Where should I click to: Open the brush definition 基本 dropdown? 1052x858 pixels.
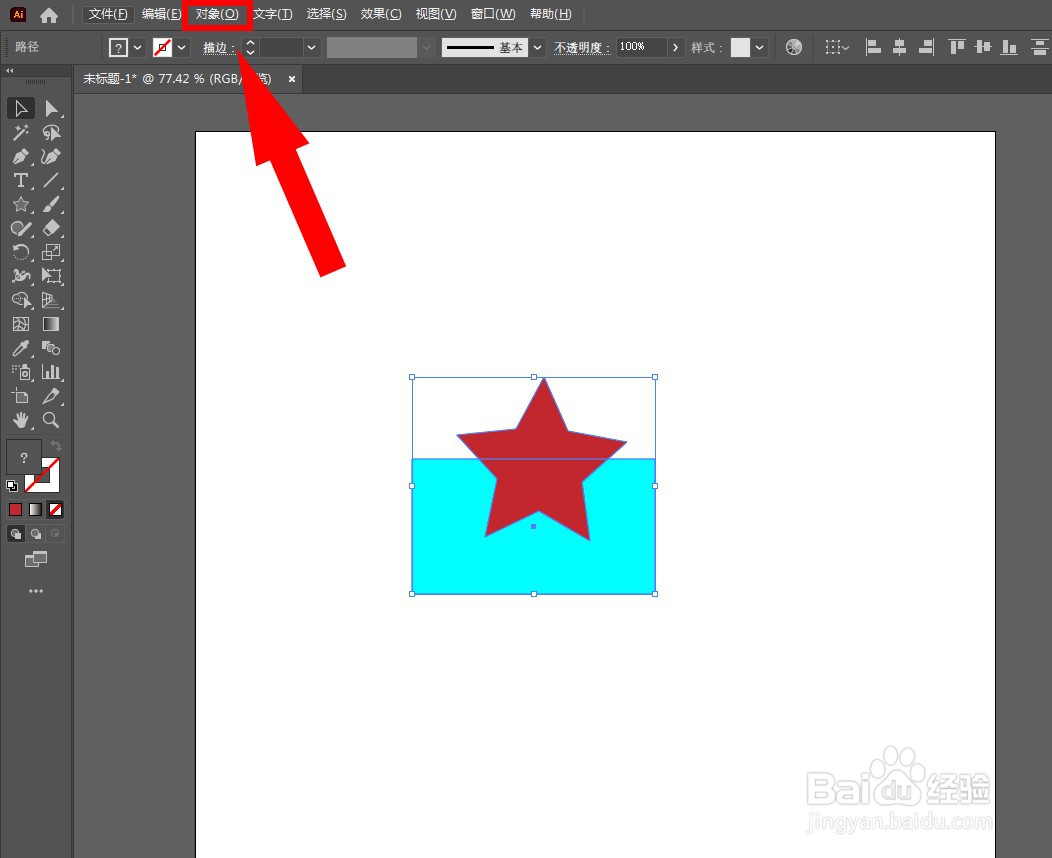(537, 48)
